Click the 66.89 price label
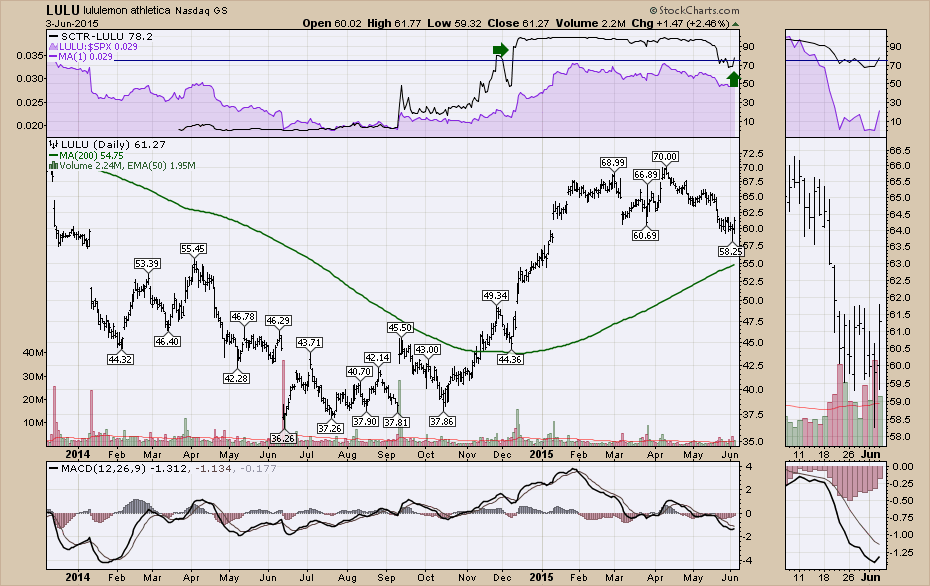930x586 pixels. point(646,174)
